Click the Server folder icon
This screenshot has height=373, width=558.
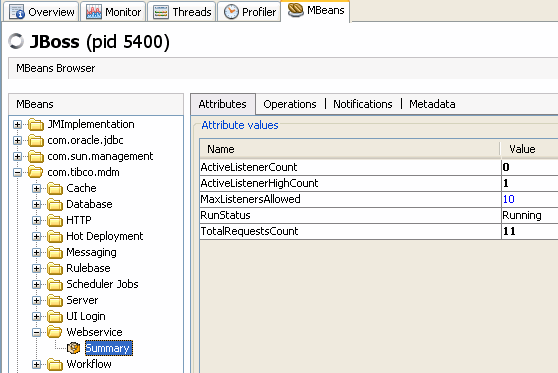pos(55,301)
